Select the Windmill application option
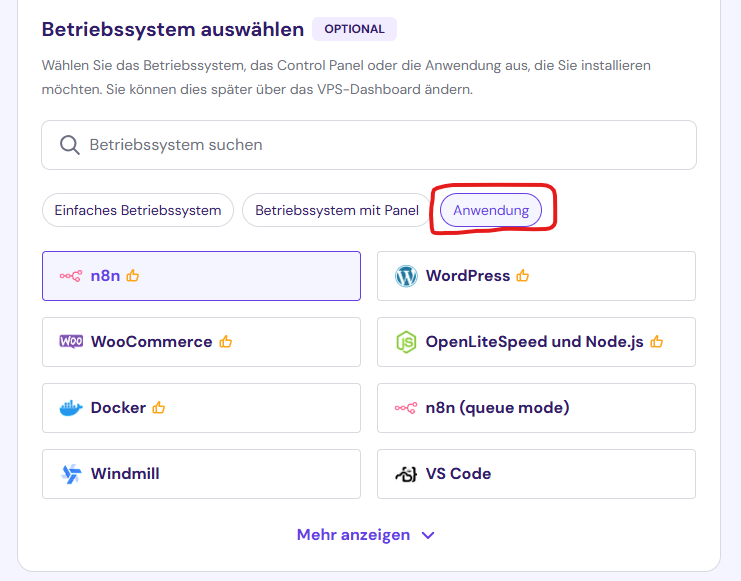Image resolution: width=741 pixels, height=581 pixels. coord(200,474)
